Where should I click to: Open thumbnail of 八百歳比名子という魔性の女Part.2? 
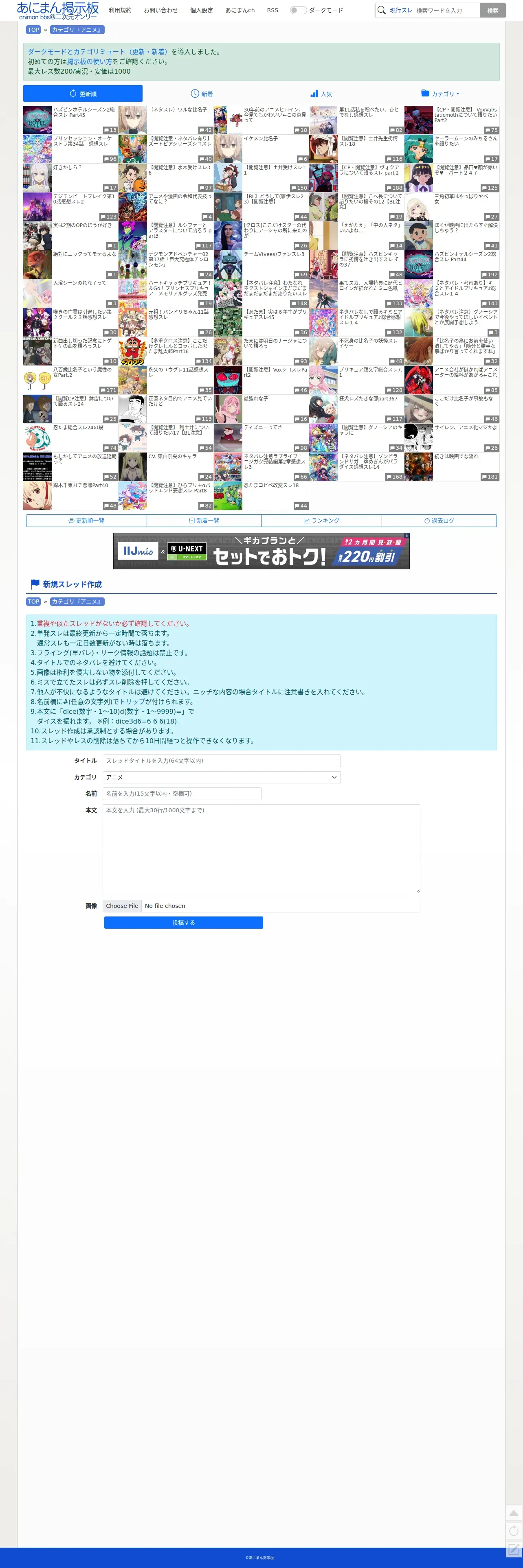37,380
